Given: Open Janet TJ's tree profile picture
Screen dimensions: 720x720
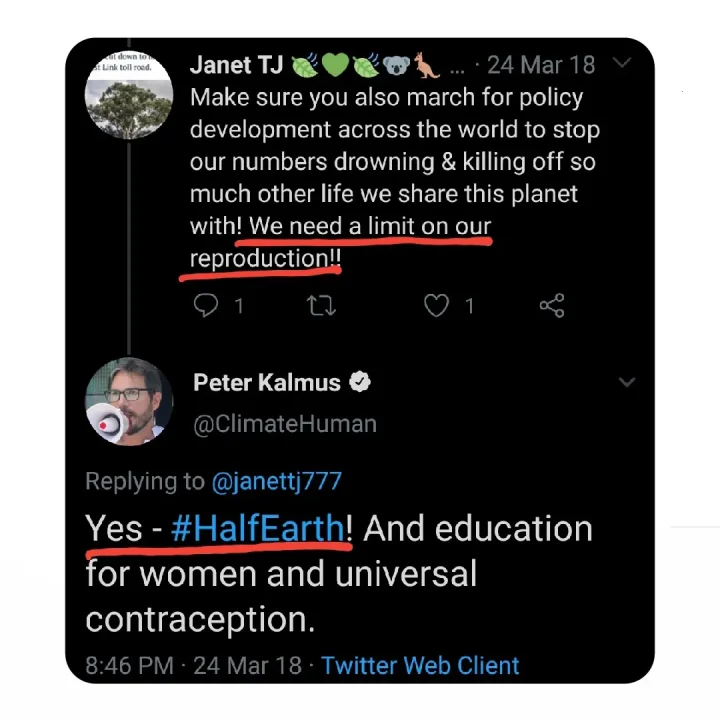Looking at the screenshot, I should (128, 96).
